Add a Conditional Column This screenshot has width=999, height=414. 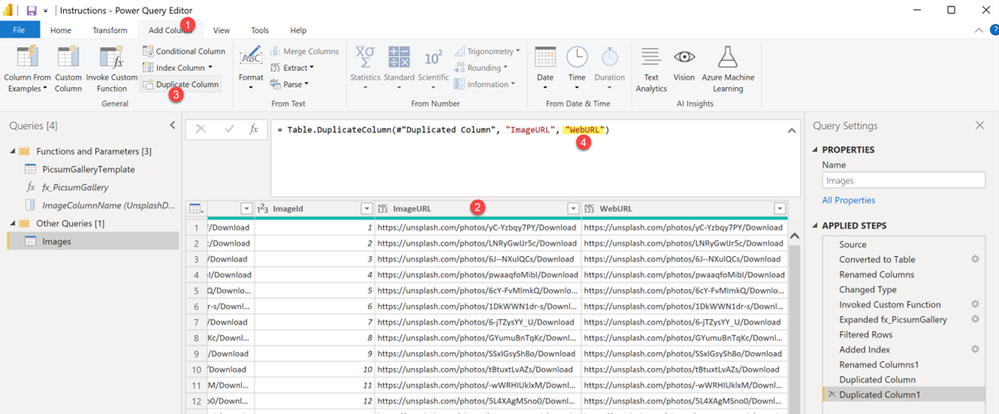(x=183, y=51)
